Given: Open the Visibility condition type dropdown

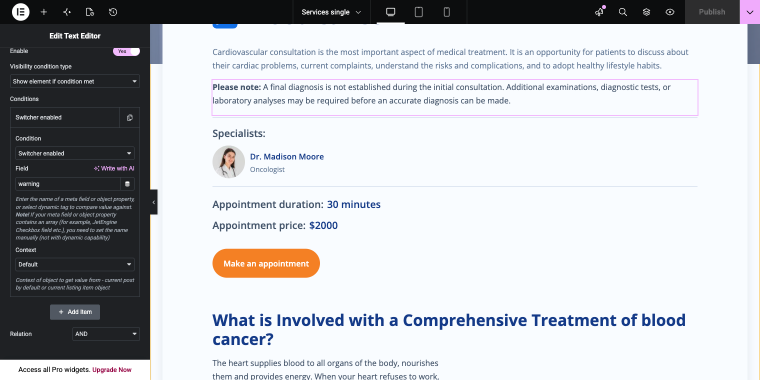Looking at the screenshot, I should tap(75, 81).
